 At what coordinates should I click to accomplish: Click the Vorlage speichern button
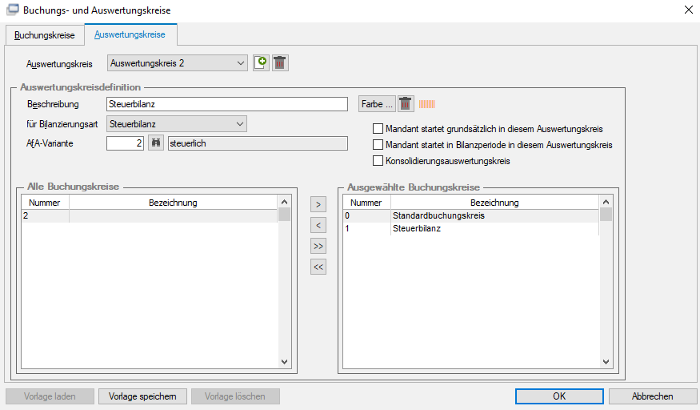[x=142, y=396]
